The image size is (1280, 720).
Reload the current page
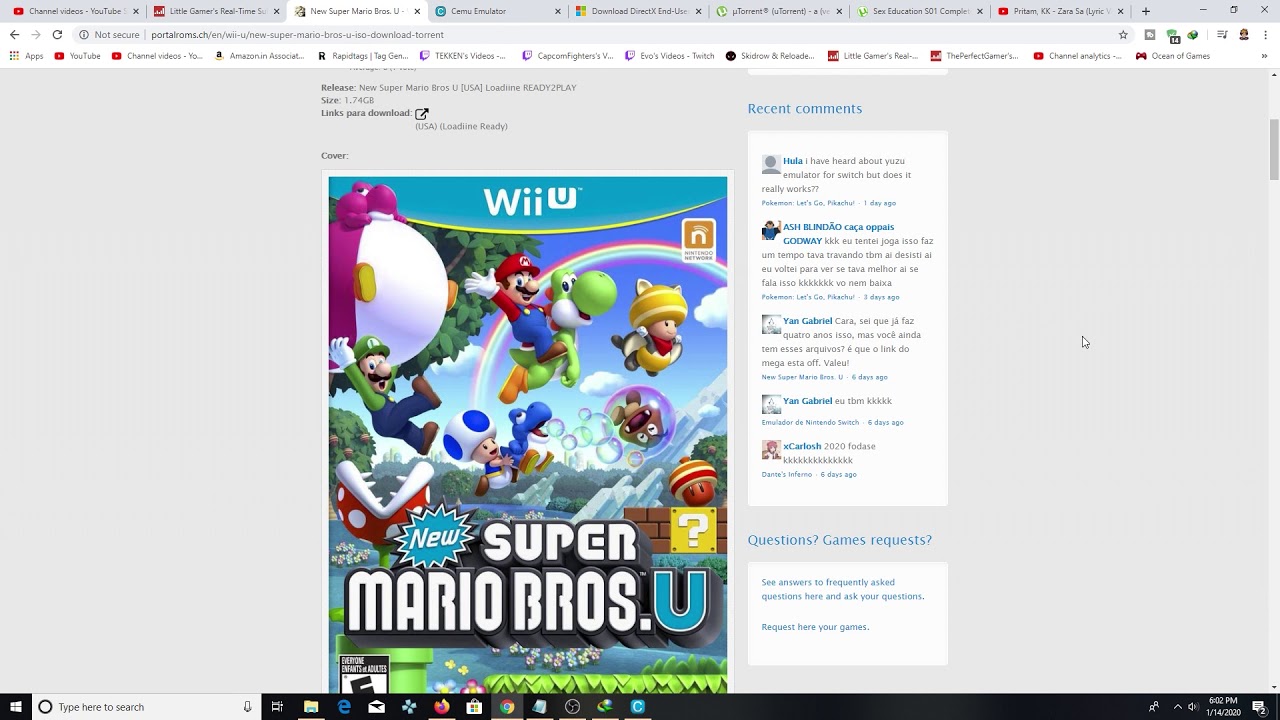[x=57, y=34]
